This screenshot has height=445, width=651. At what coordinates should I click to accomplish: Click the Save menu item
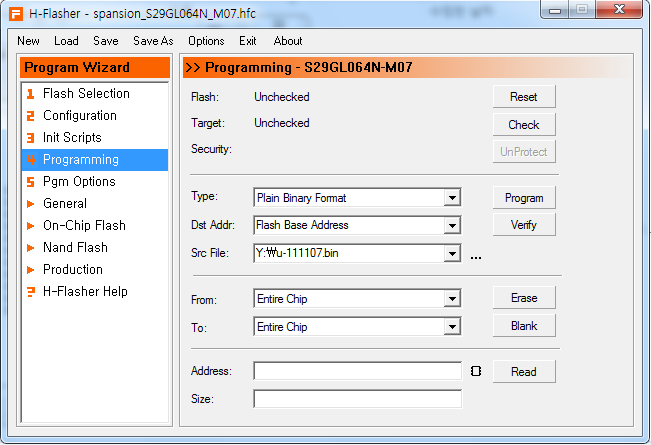click(x=106, y=41)
